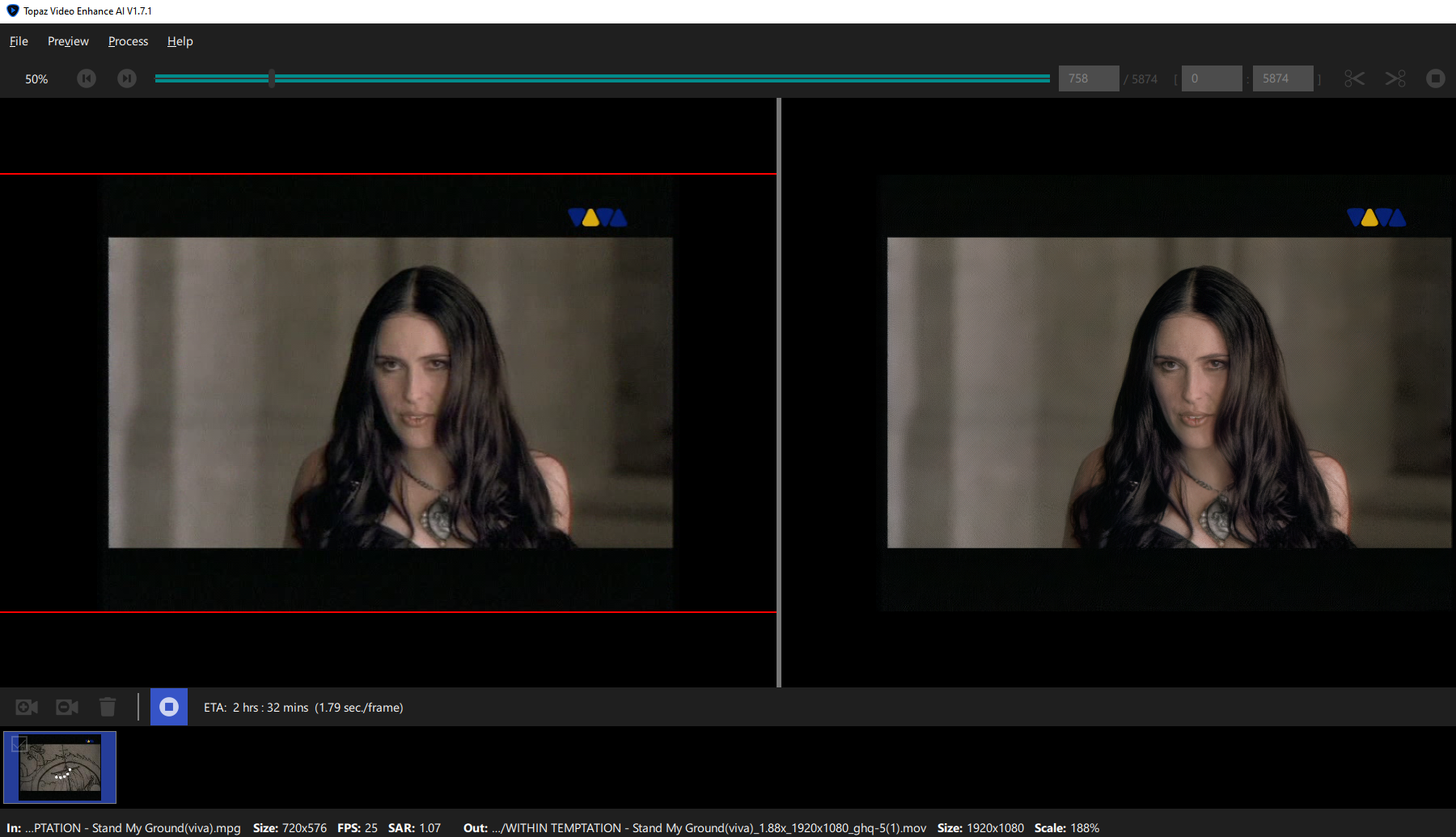Click the input Size: 720x576 status text
Image resolution: width=1456 pixels, height=837 pixels.
(x=290, y=828)
